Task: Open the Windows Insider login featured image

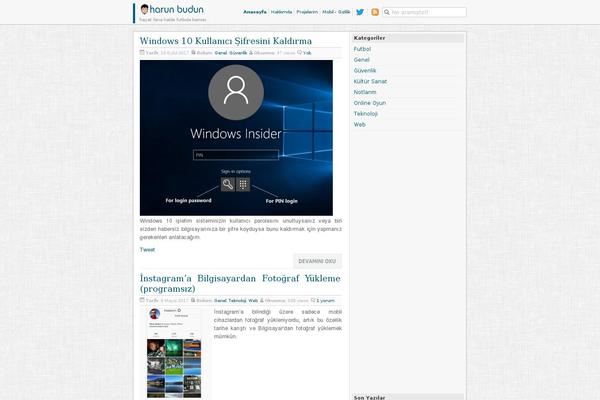Action: click(x=236, y=138)
